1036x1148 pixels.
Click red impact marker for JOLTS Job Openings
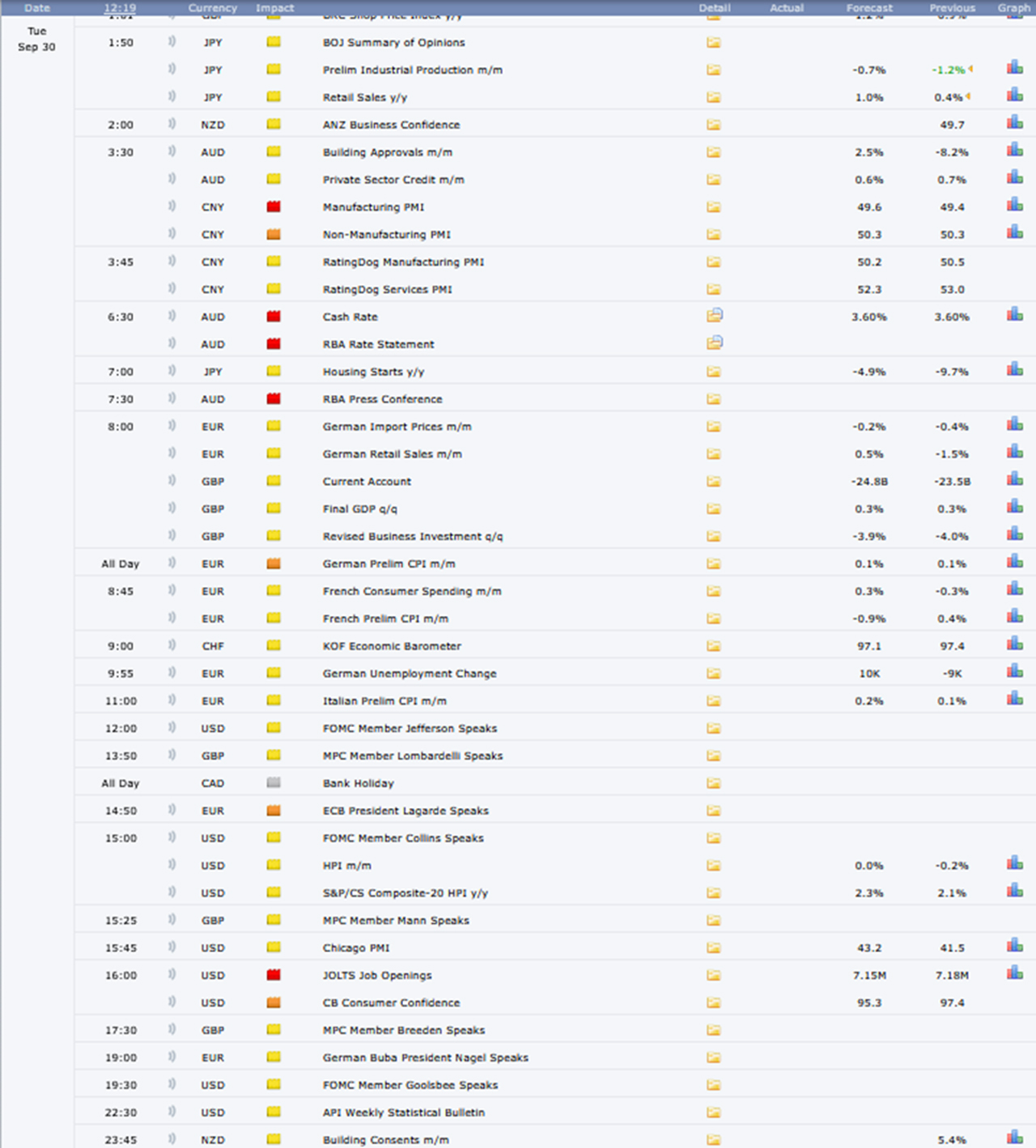(274, 976)
